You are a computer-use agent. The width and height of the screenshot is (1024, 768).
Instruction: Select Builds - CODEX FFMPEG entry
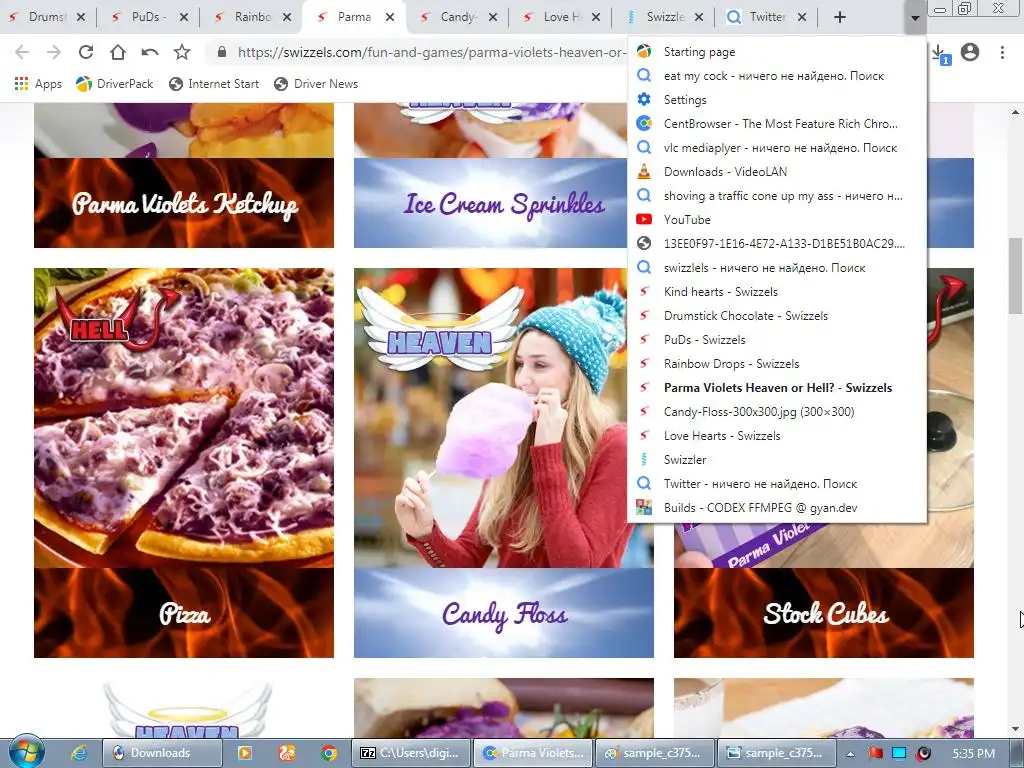pos(776,507)
